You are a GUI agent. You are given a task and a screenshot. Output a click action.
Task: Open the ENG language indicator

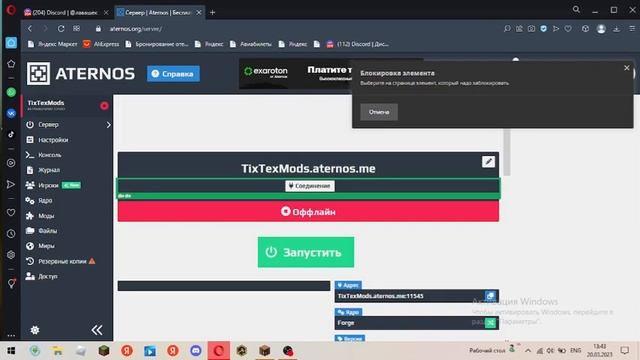coord(576,351)
